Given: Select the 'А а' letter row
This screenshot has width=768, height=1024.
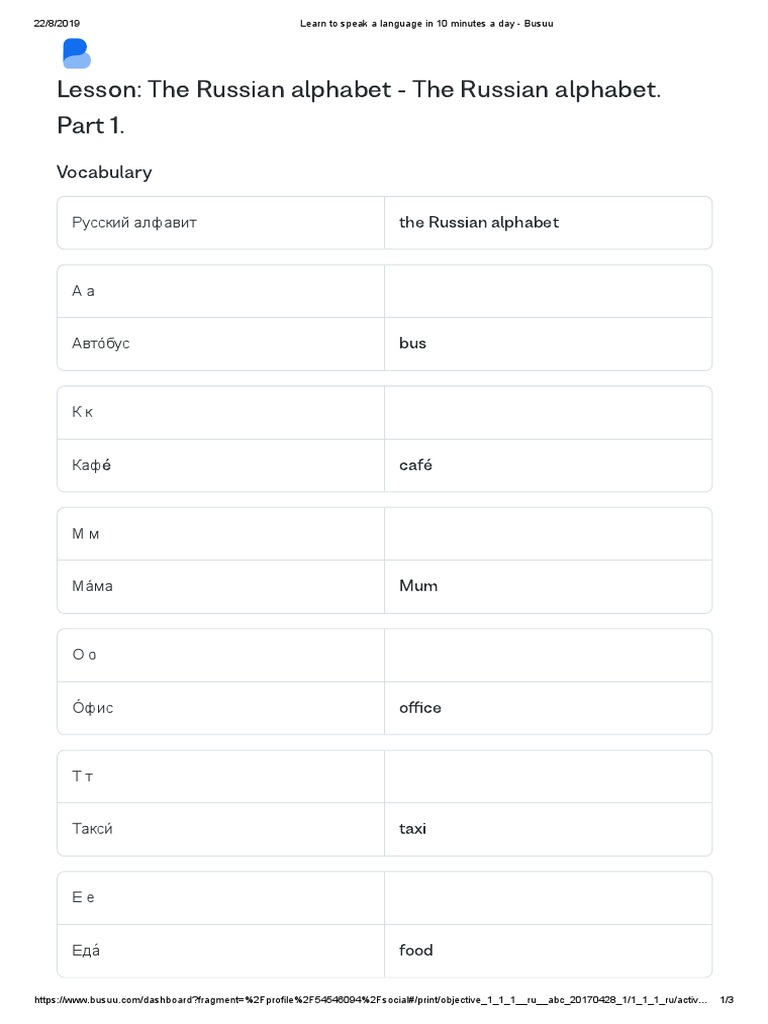Looking at the screenshot, I should [83, 291].
